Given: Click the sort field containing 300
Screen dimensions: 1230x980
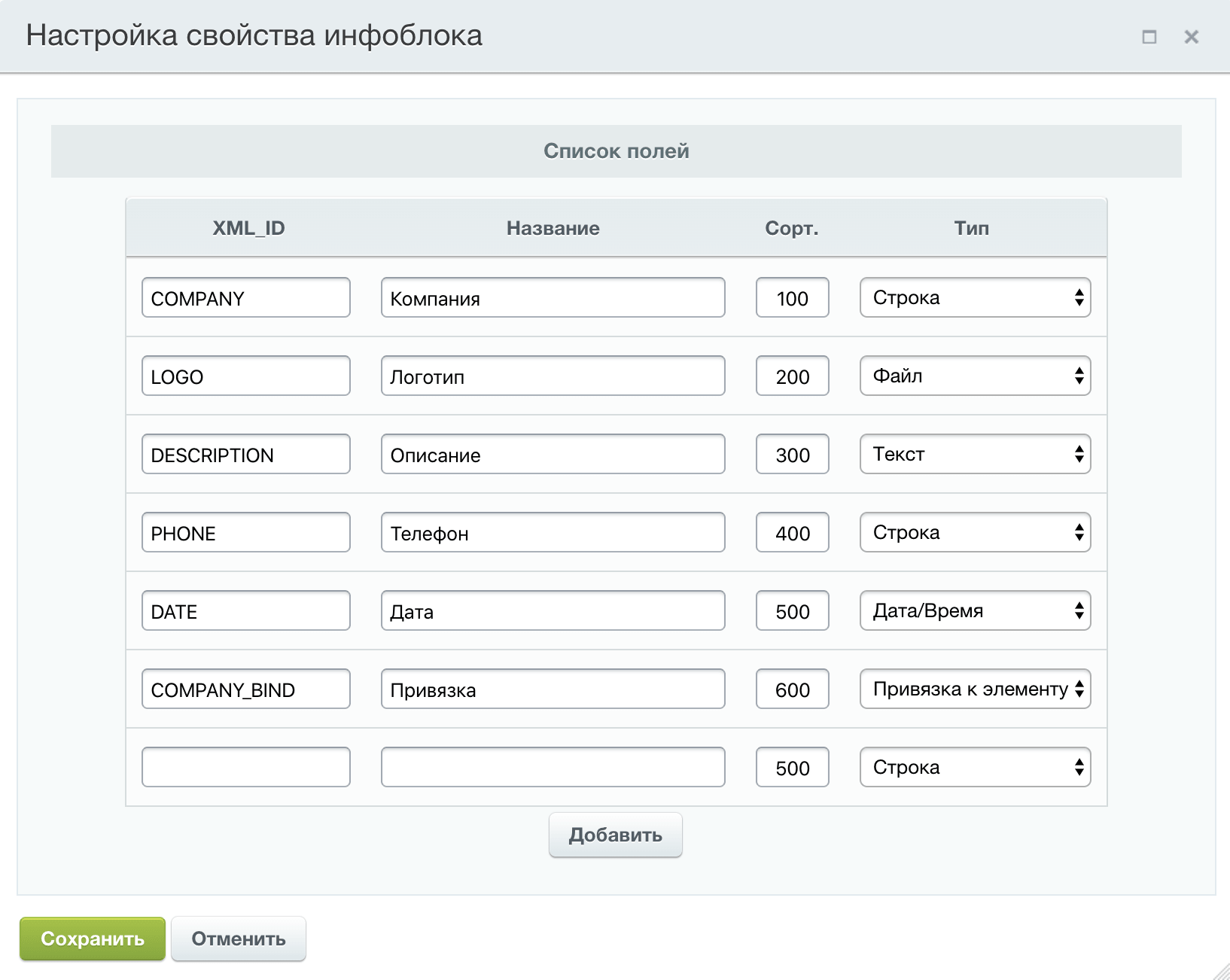Looking at the screenshot, I should pyautogui.click(x=792, y=455).
